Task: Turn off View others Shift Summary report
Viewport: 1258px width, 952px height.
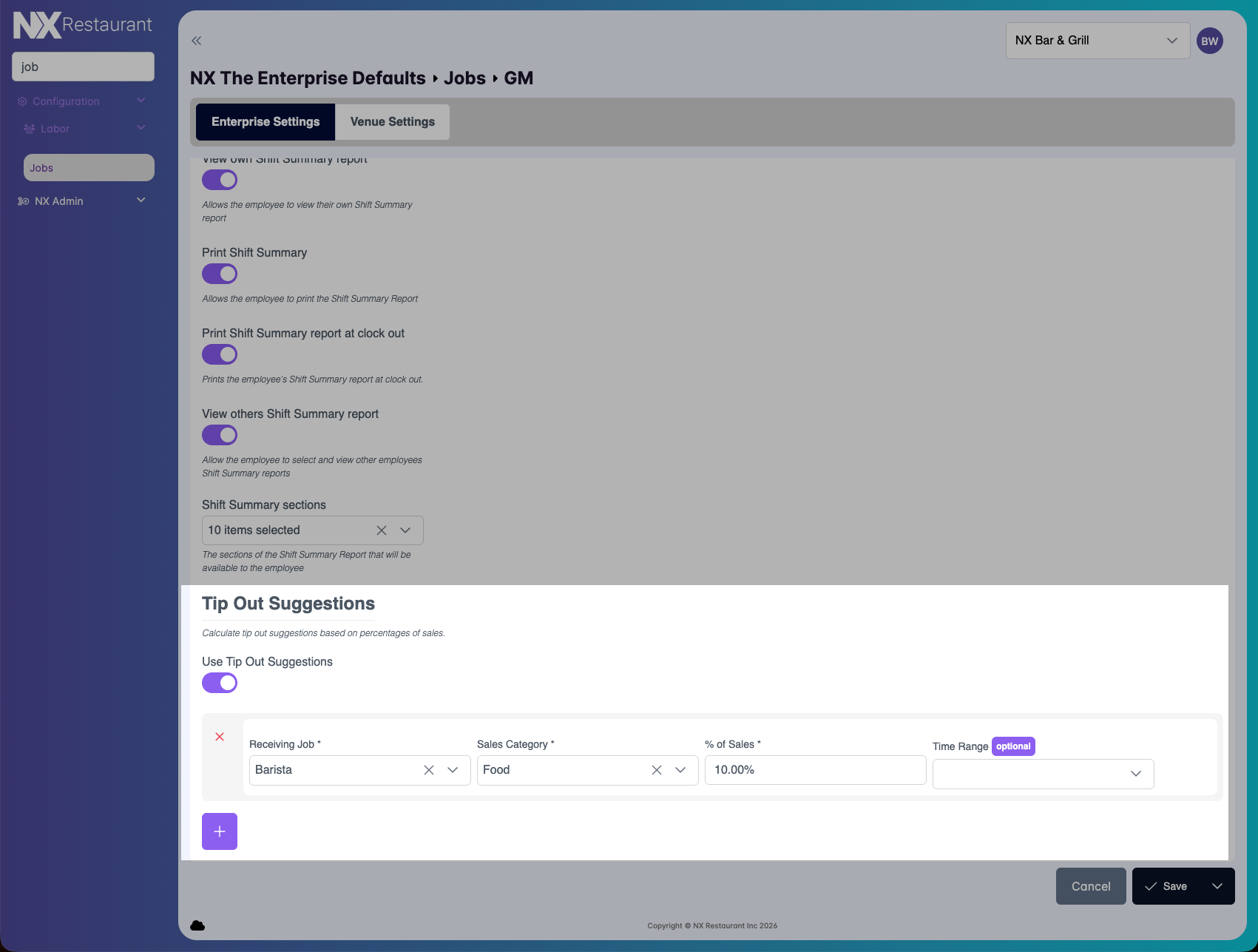Action: 220,435
